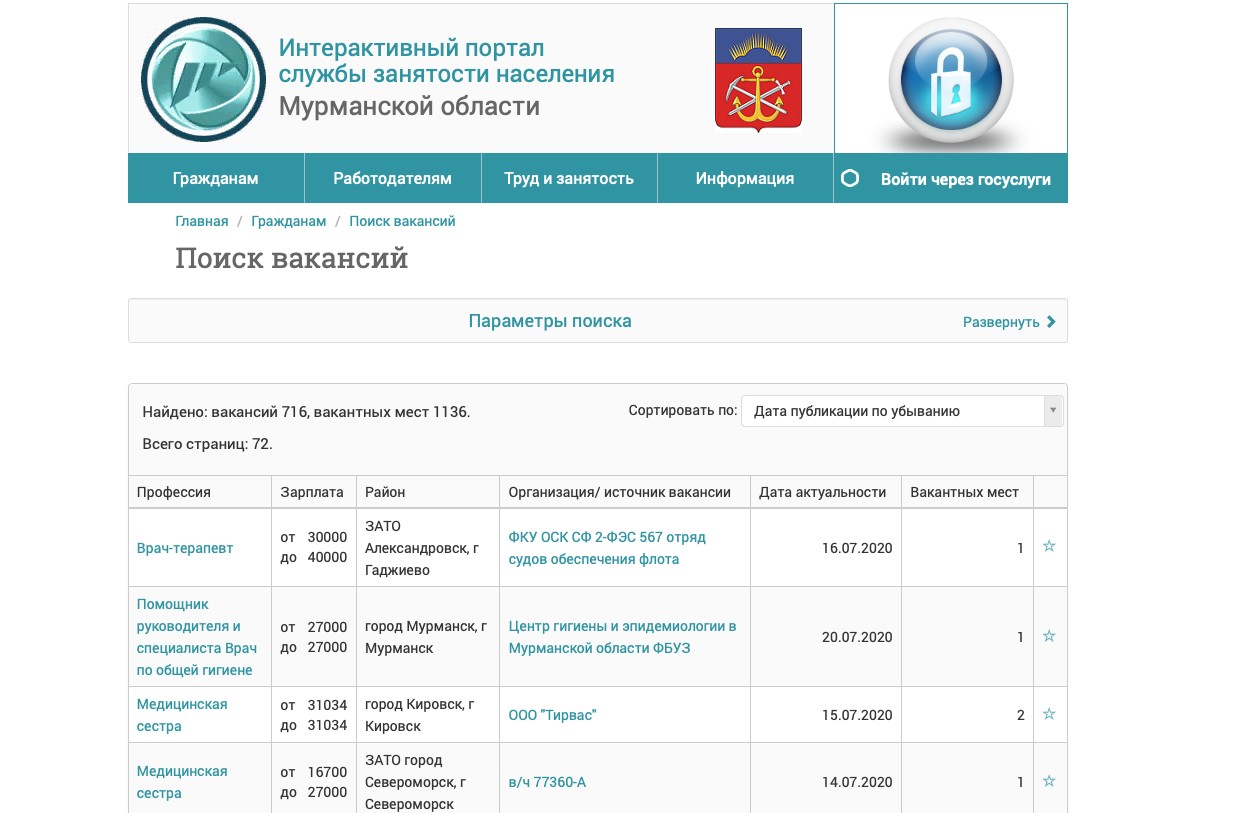Click salary cell от 31034 до 31034
1253x813 pixels.
(314, 715)
